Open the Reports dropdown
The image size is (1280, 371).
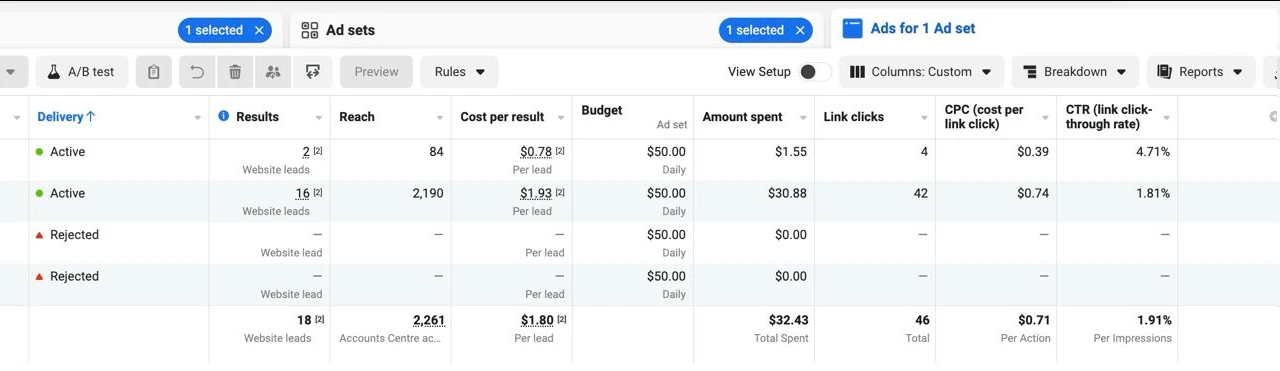tap(1200, 72)
